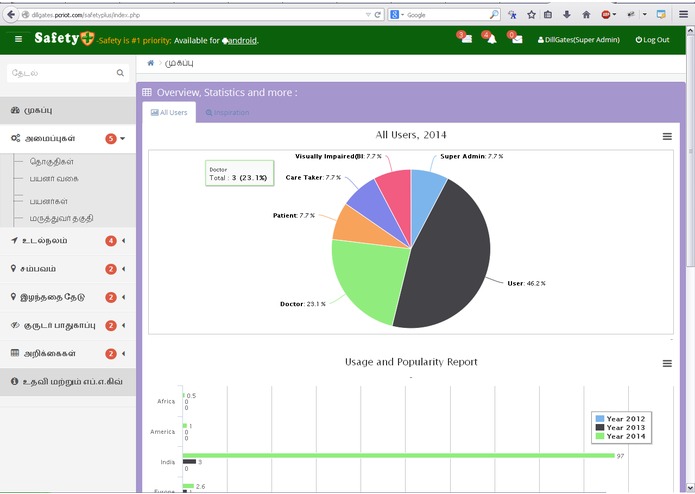695x494 pixels.
Task: Toggle Year 2014 series in the legend
Action: [x=621, y=436]
